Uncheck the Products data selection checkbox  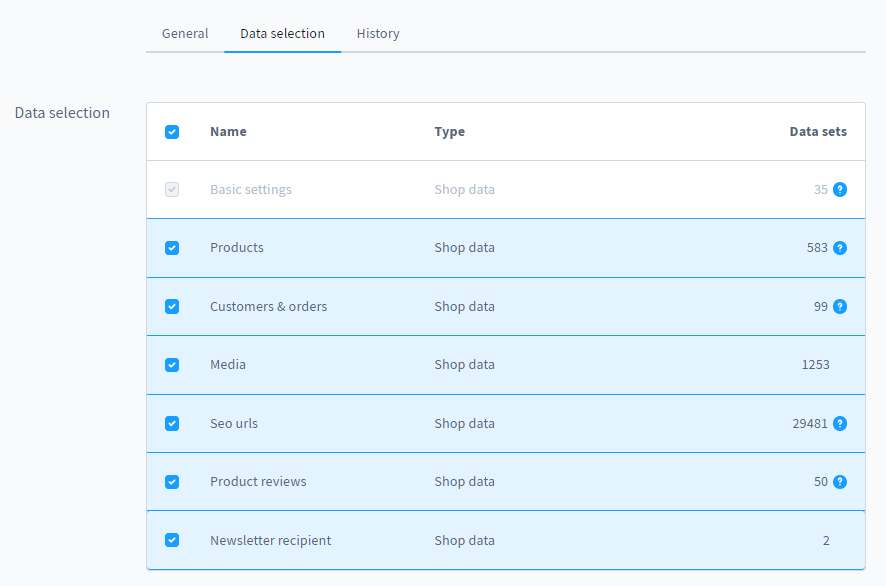coord(172,247)
